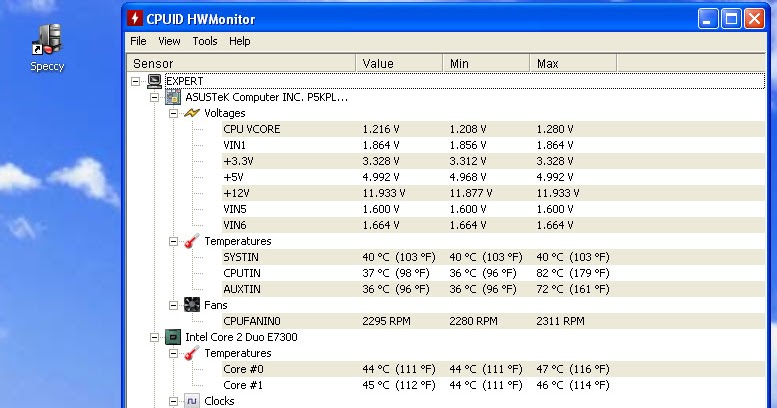Click AUXTIN max 72 °C (161 °F)
The image size is (777, 408).
(x=573, y=289)
